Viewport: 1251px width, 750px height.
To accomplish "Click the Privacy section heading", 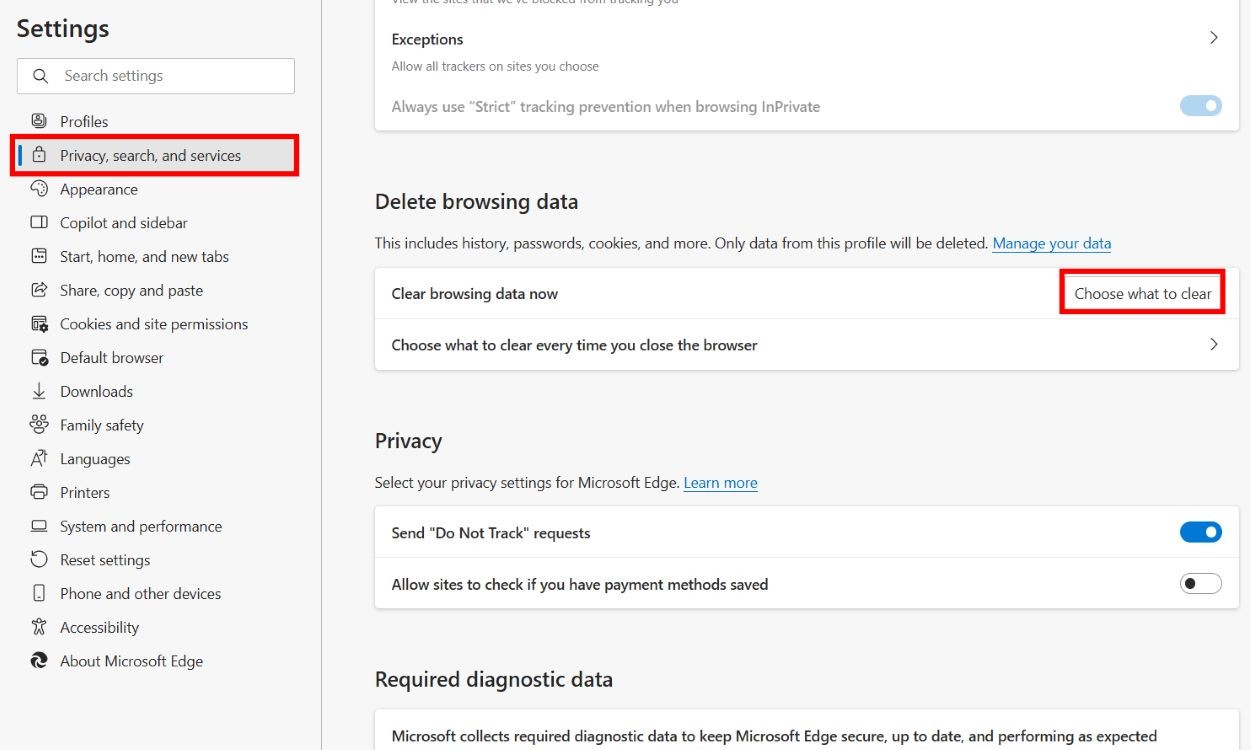I will [x=408, y=441].
